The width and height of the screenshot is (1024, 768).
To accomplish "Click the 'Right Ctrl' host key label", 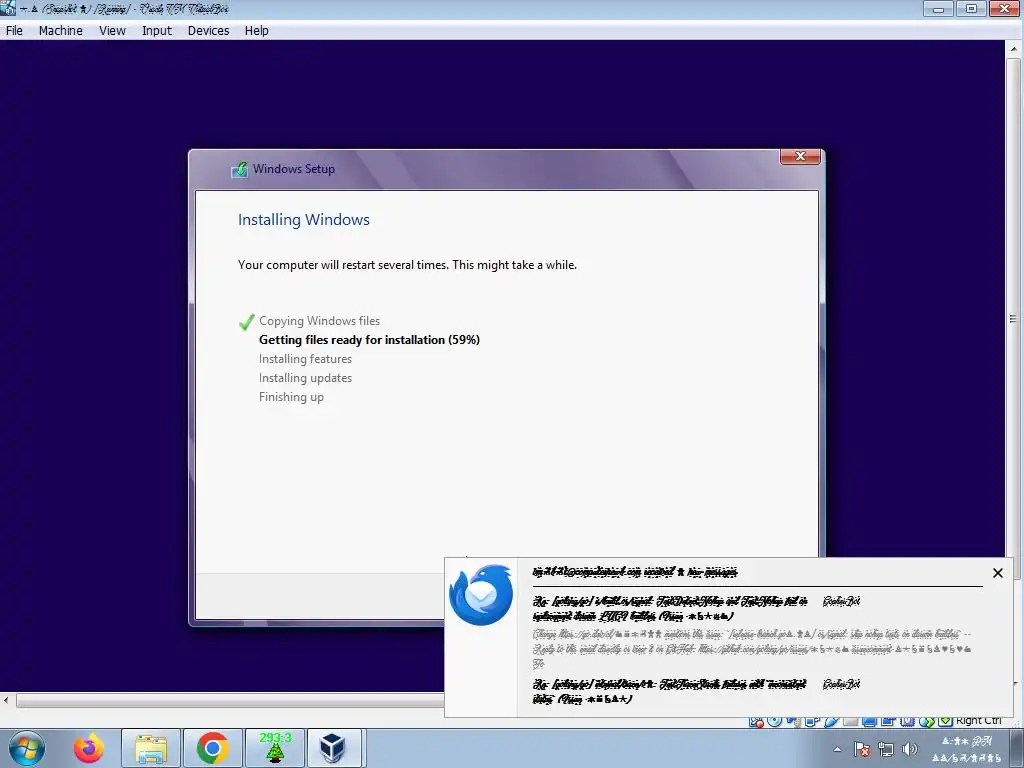I will (x=978, y=720).
